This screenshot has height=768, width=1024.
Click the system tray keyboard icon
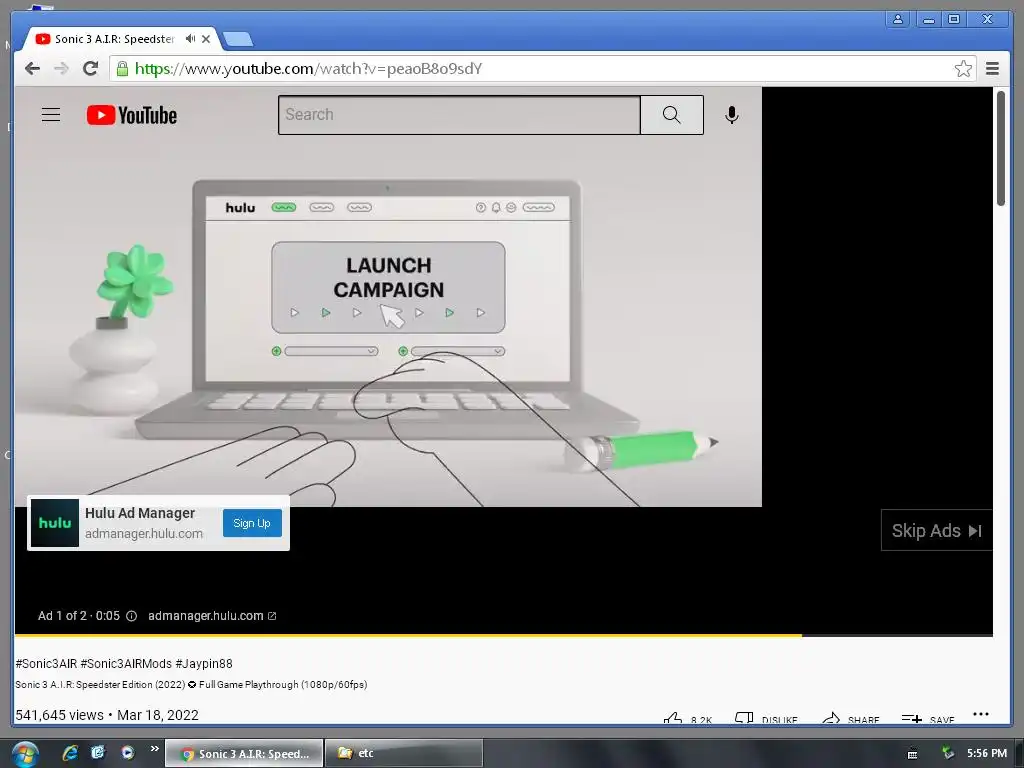[x=912, y=754]
